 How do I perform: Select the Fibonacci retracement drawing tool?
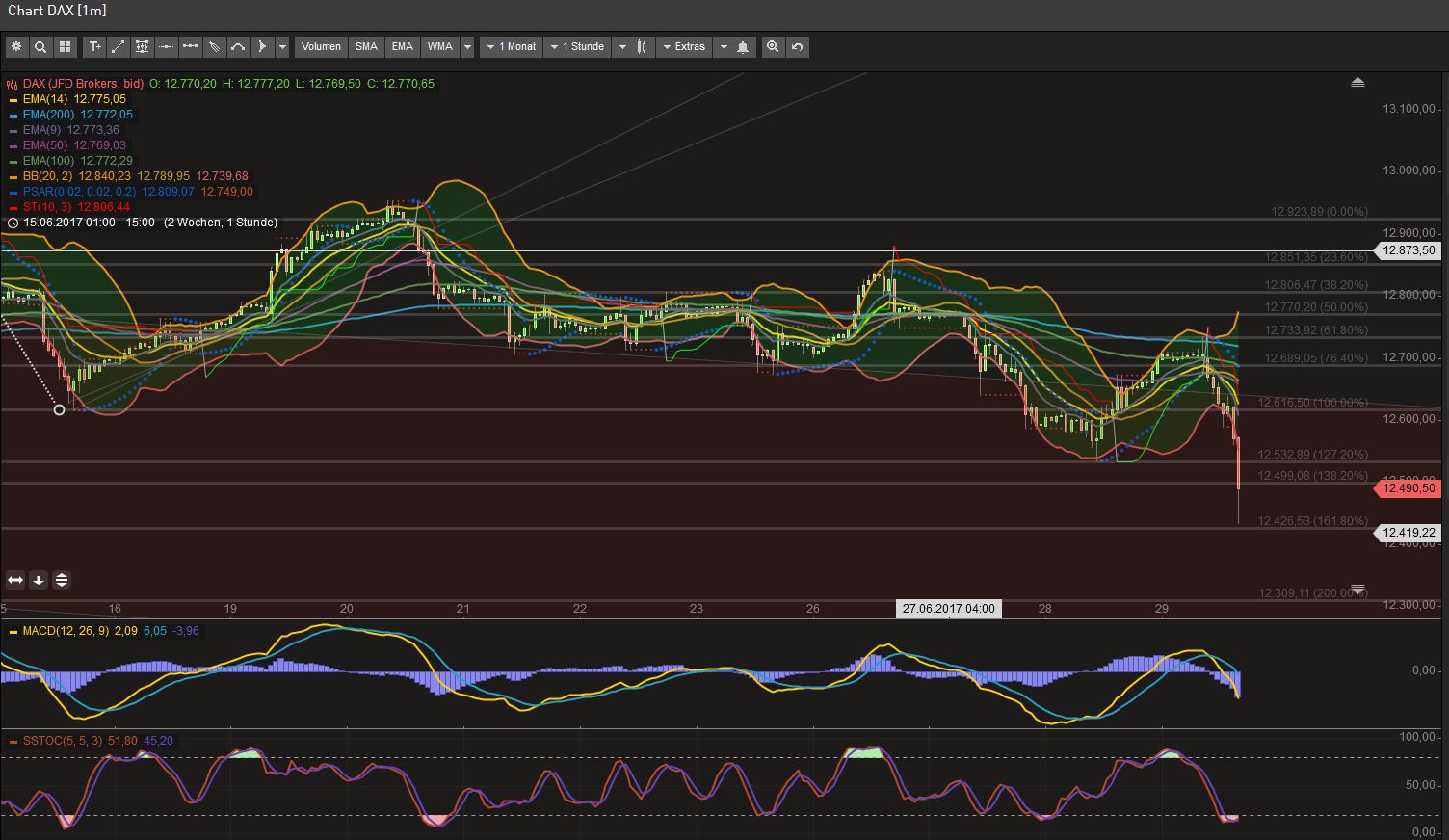(142, 46)
